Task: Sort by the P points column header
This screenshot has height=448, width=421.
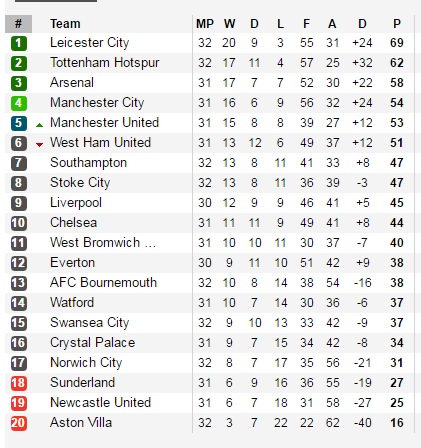Action: point(397,24)
